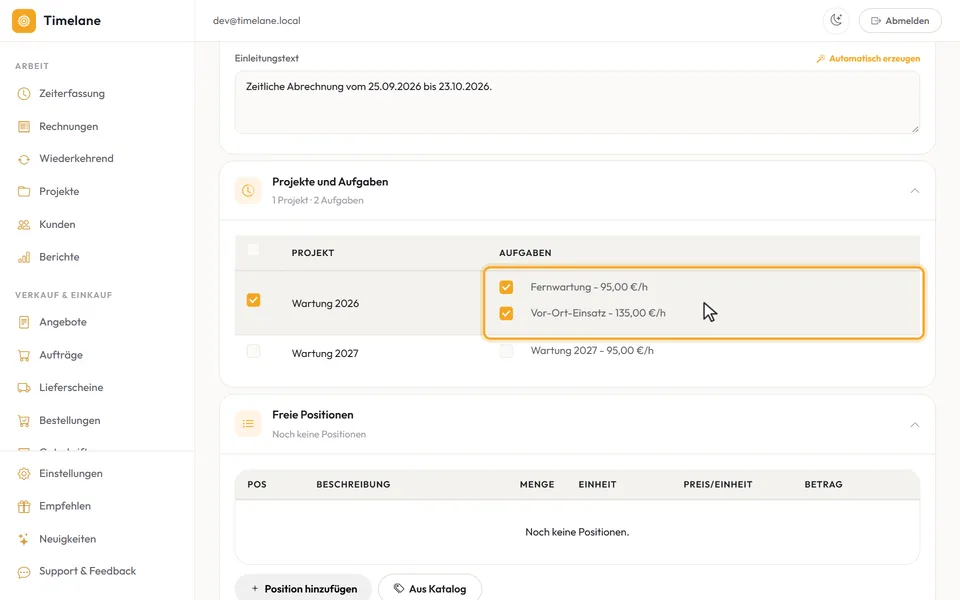Collapse the Freie Positionen section
Image resolution: width=960 pixels, height=600 pixels.
point(915,425)
